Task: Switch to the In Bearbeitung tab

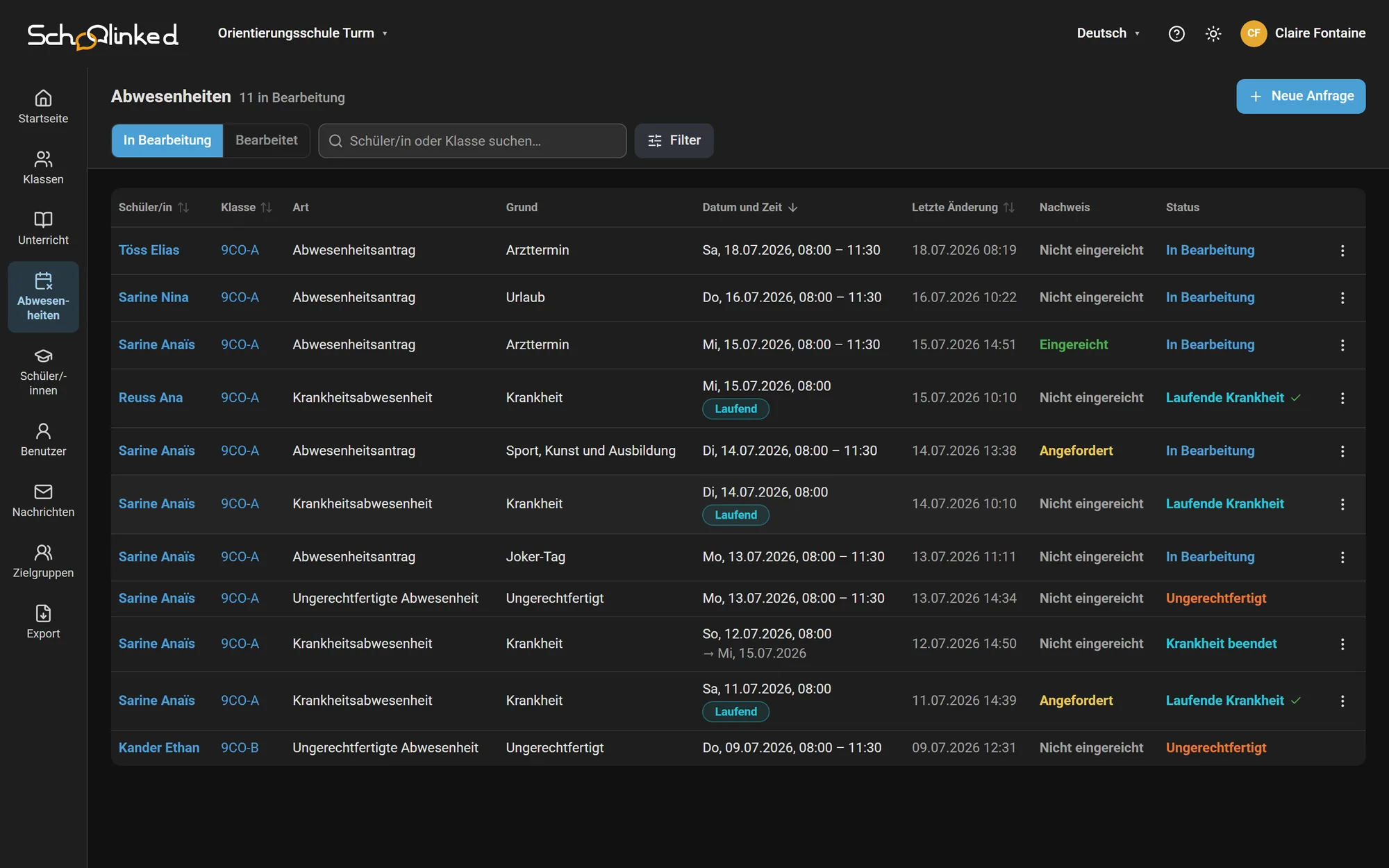Action: click(167, 140)
